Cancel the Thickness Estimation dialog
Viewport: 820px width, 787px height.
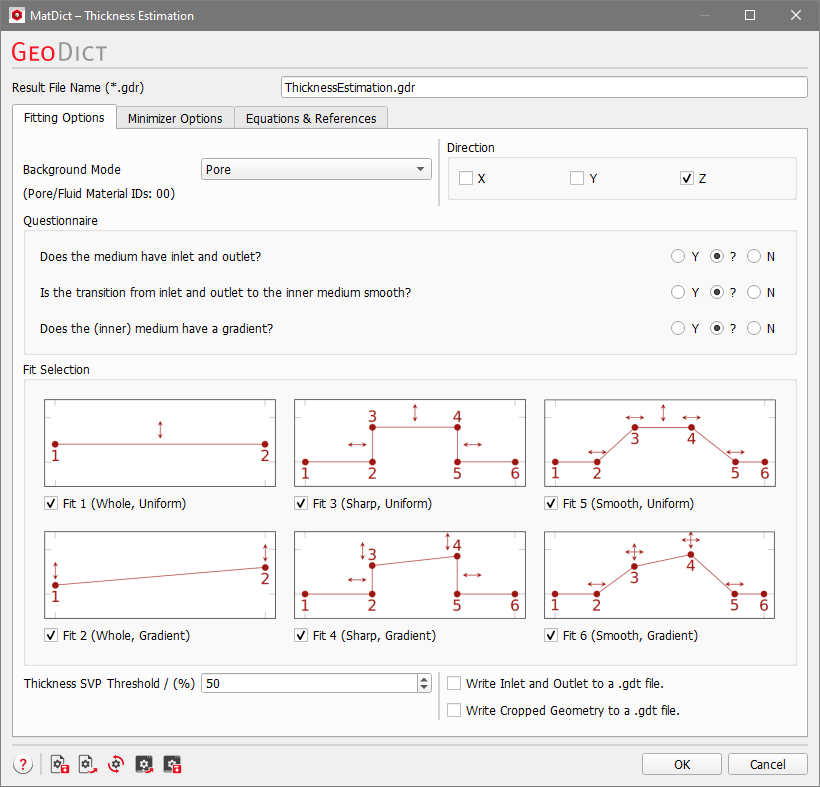tap(767, 763)
